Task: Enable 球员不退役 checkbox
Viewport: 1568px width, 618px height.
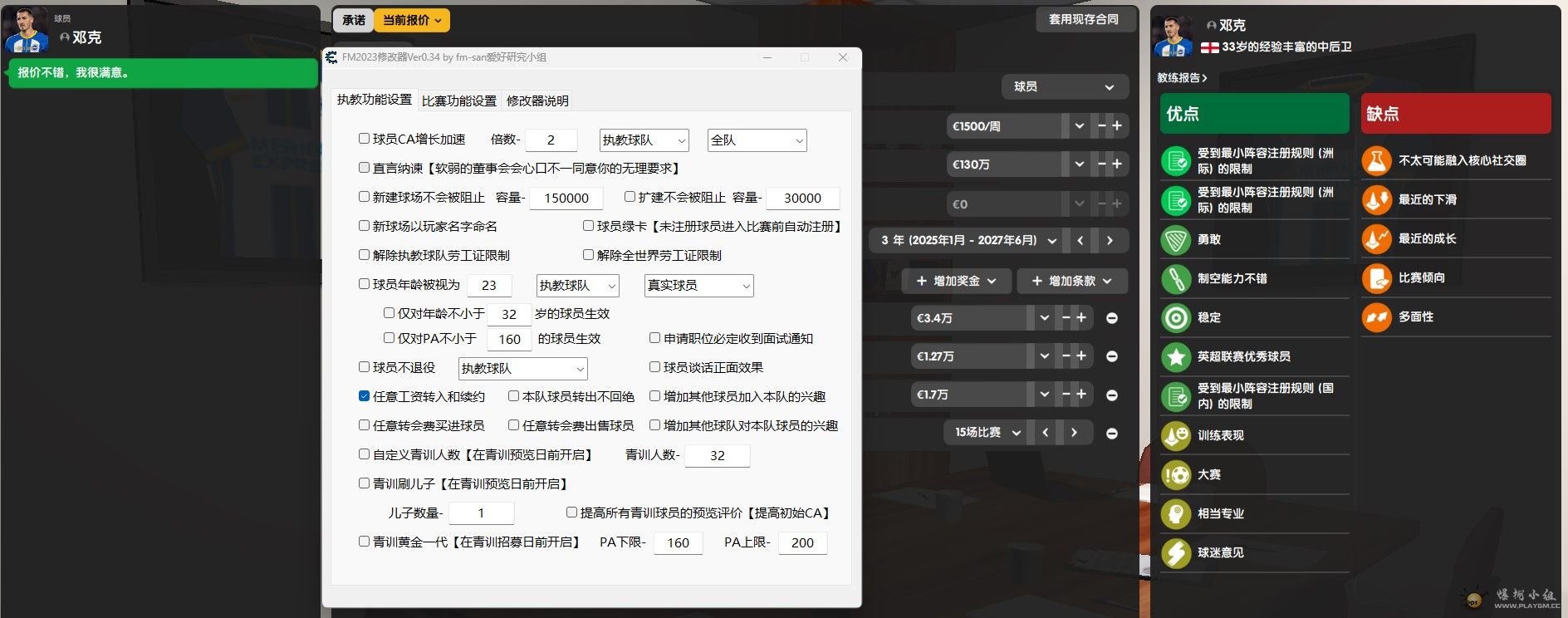Action: coord(364,367)
